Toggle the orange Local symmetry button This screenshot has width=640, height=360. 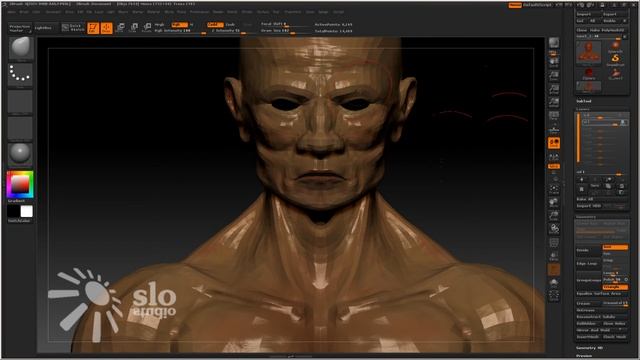coord(554,143)
